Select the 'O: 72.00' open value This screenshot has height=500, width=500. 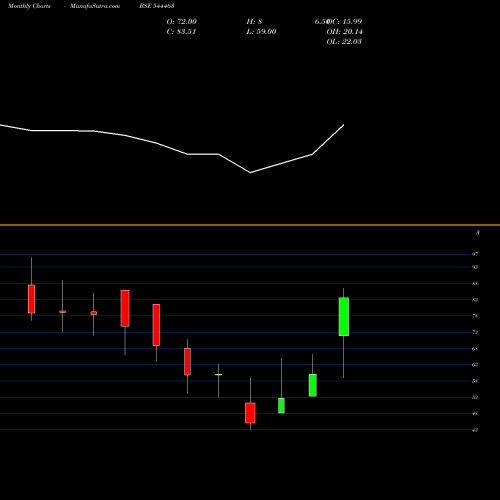pyautogui.click(x=182, y=22)
